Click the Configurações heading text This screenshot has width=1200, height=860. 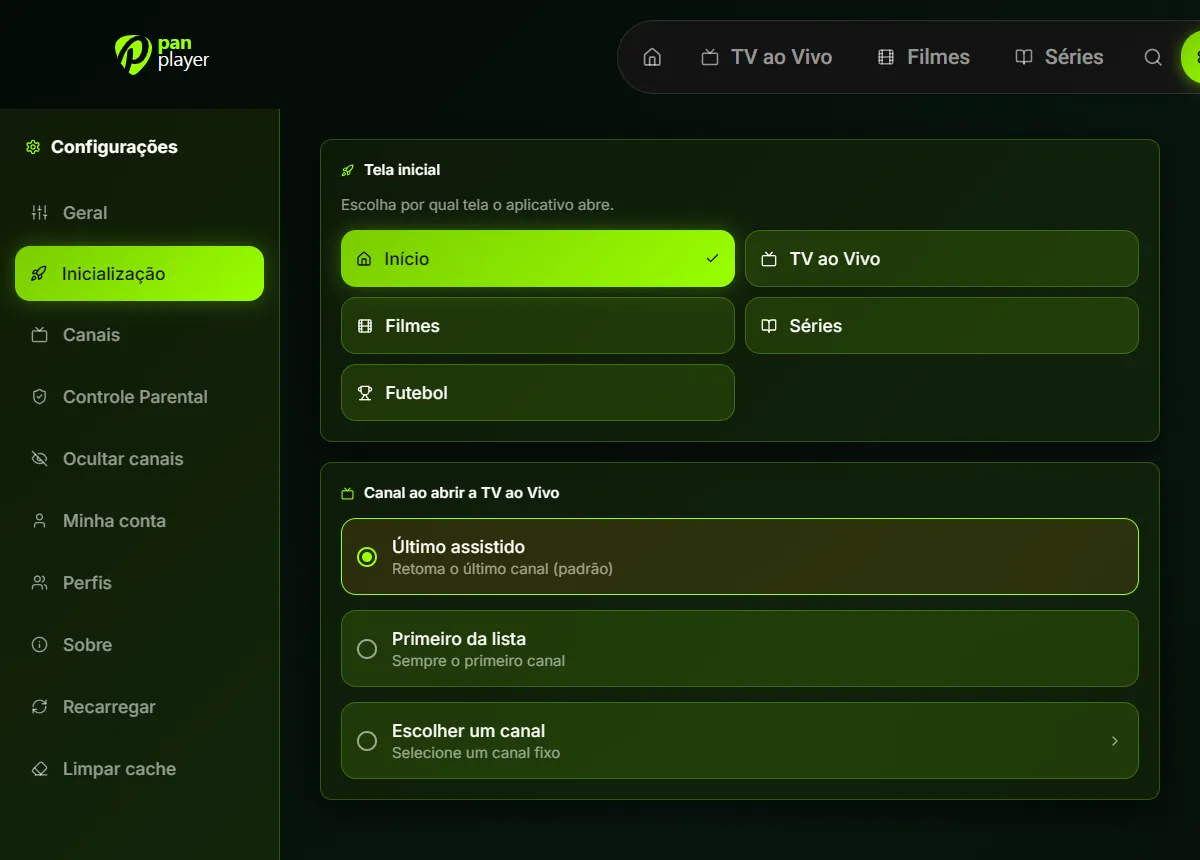114,147
